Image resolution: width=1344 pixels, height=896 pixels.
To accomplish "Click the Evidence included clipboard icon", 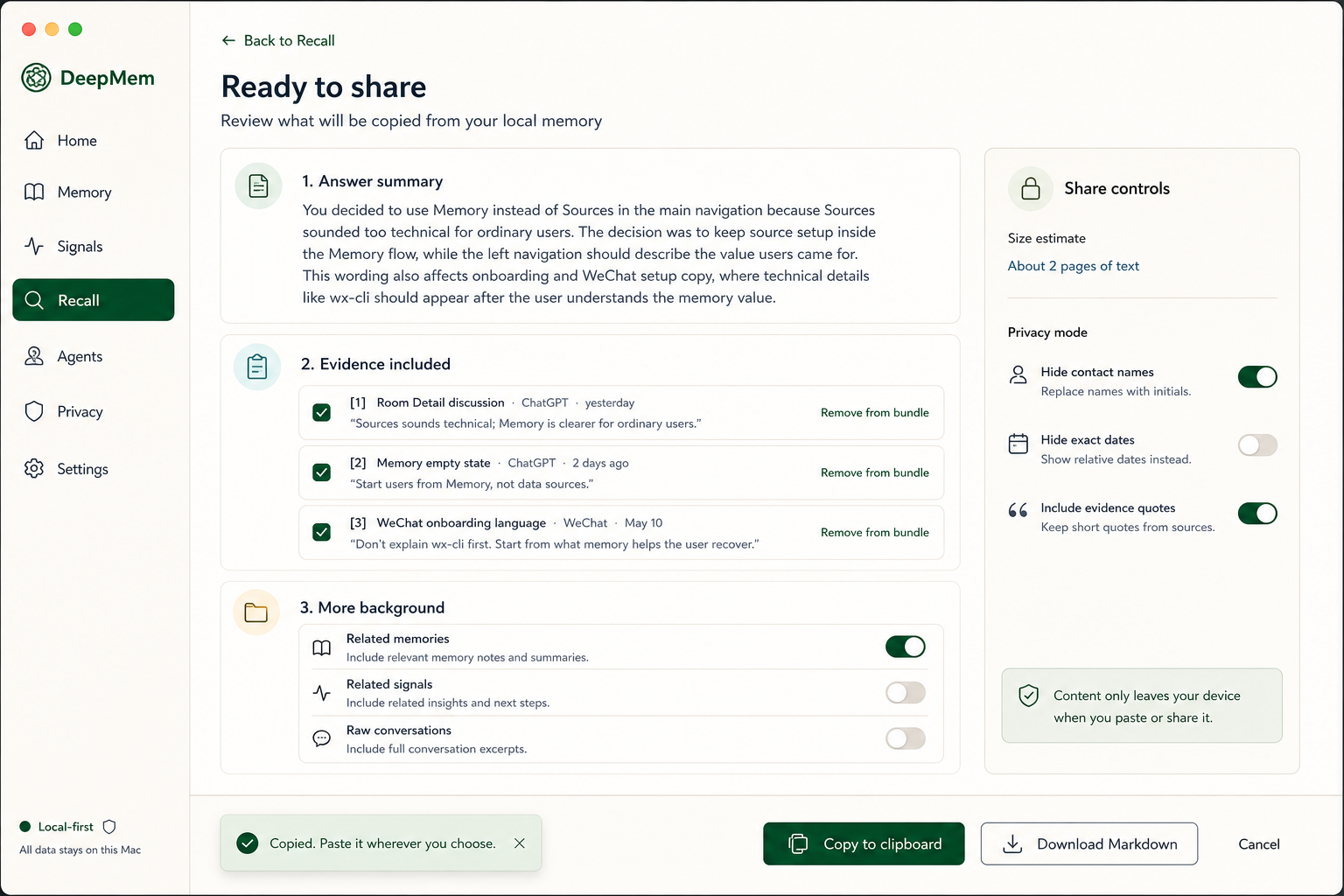I will 257,367.
